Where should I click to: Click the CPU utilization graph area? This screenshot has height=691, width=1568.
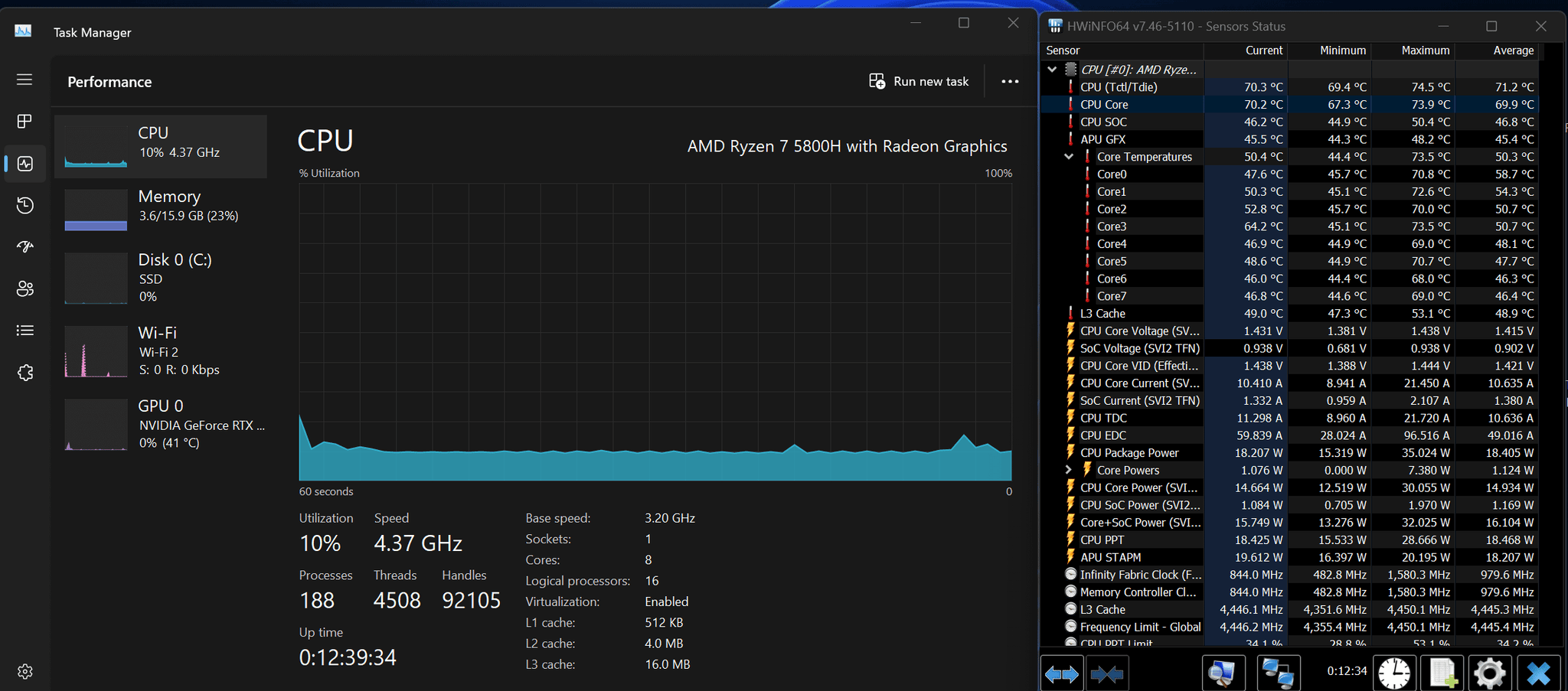(x=655, y=332)
